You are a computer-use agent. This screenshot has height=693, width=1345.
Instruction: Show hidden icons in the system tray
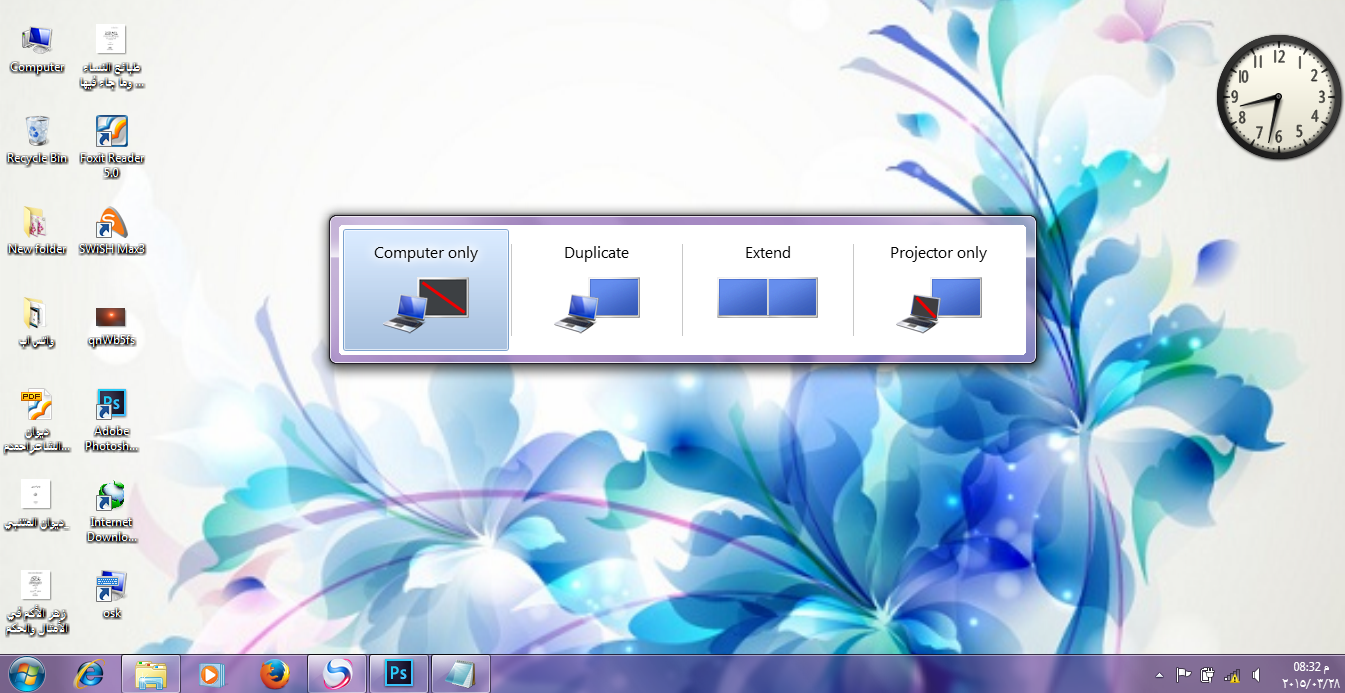click(x=1159, y=675)
